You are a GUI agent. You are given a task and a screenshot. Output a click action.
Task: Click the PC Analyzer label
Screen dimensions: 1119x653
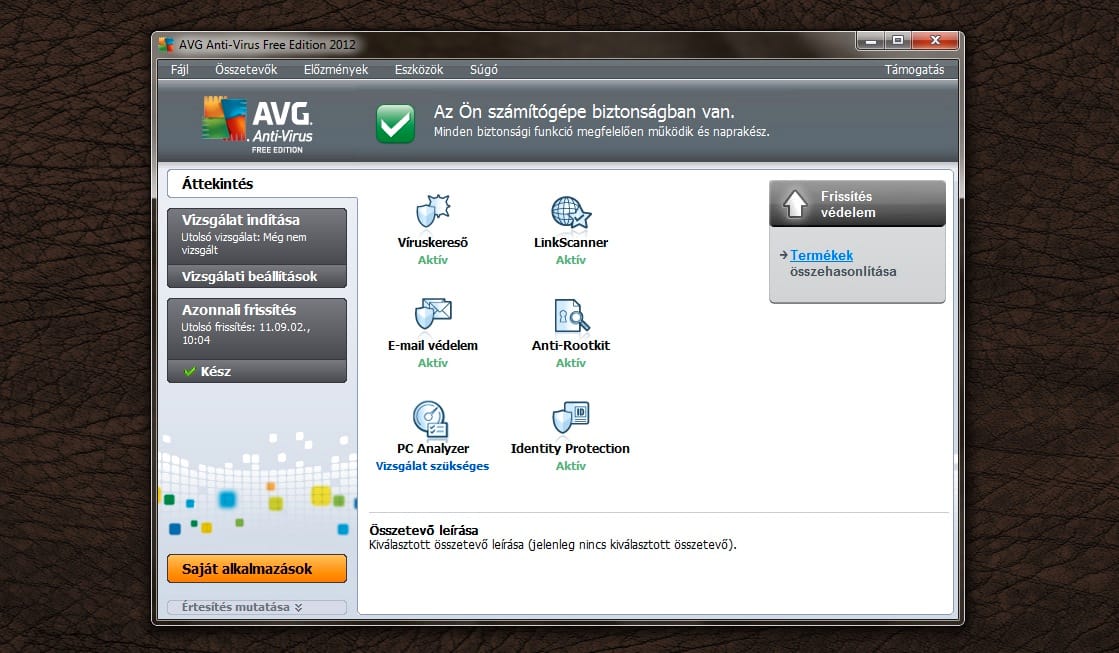[x=432, y=448]
